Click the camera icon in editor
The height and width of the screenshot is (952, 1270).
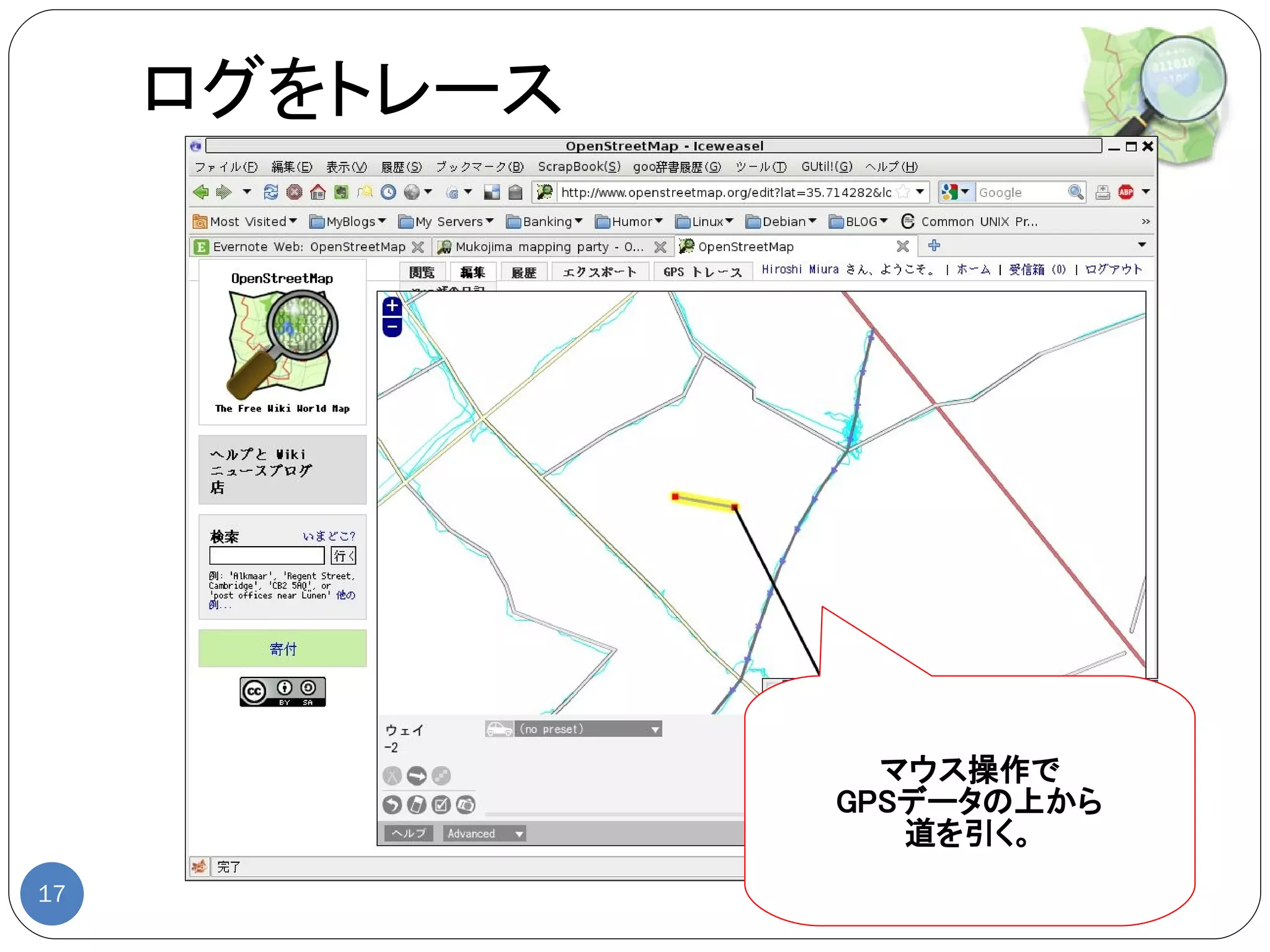point(466,804)
